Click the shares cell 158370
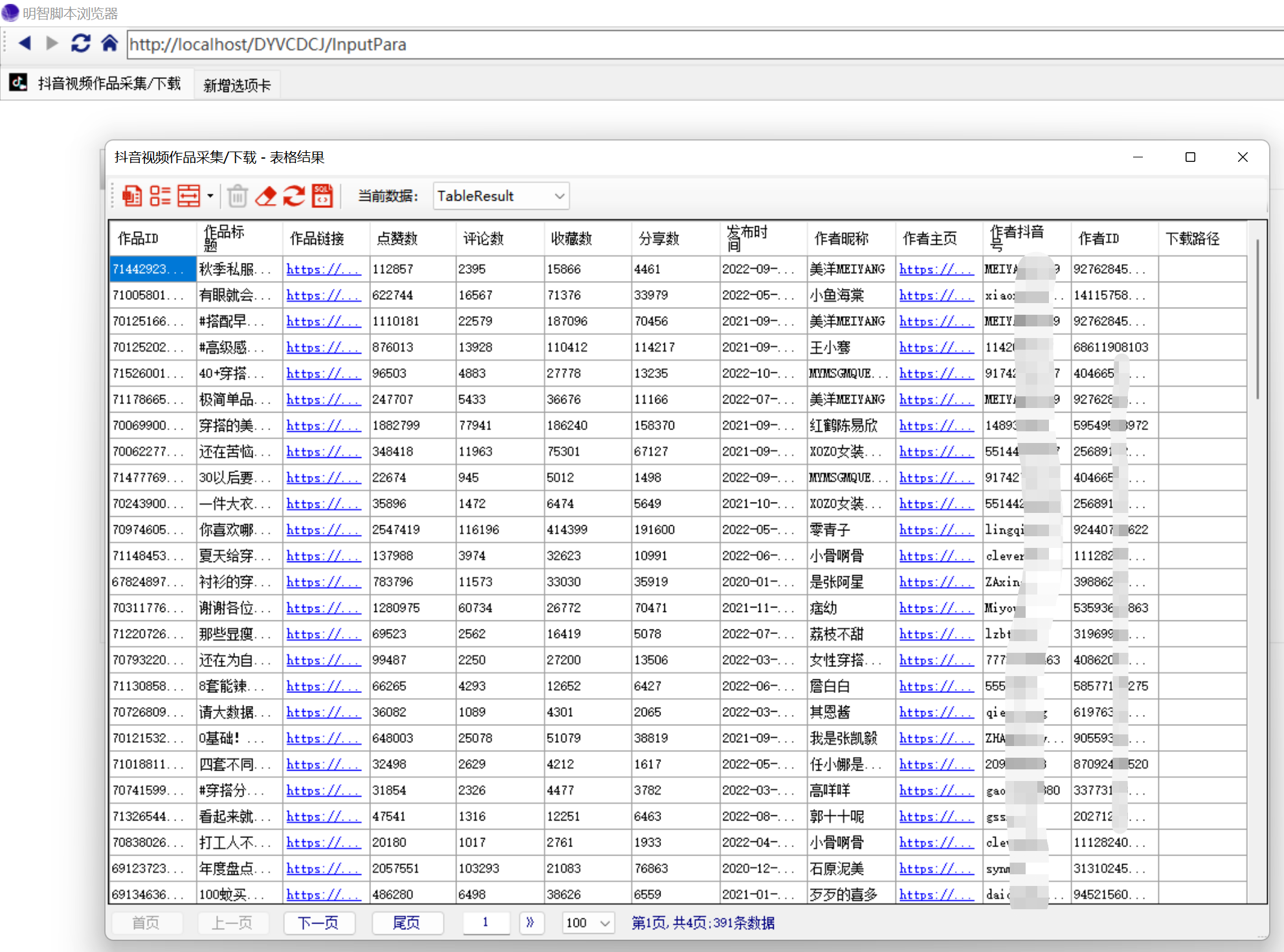This screenshot has height=952, width=1284. point(675,425)
